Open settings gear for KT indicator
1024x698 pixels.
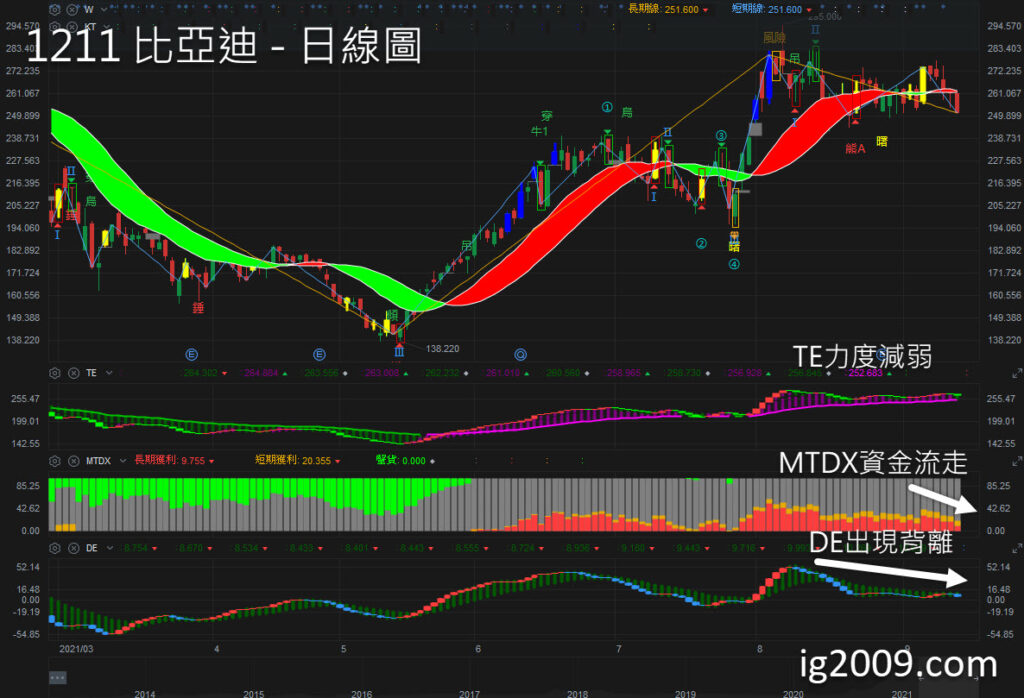[x=55, y=27]
